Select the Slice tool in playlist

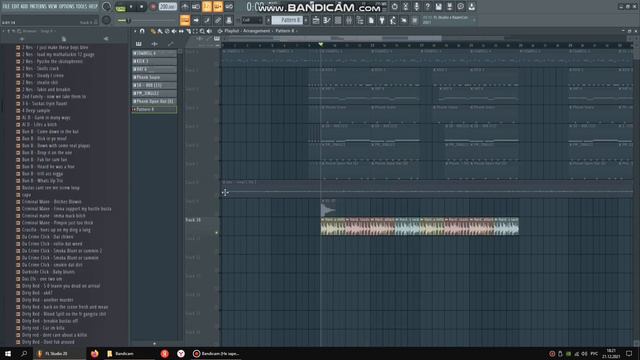click(x=188, y=31)
